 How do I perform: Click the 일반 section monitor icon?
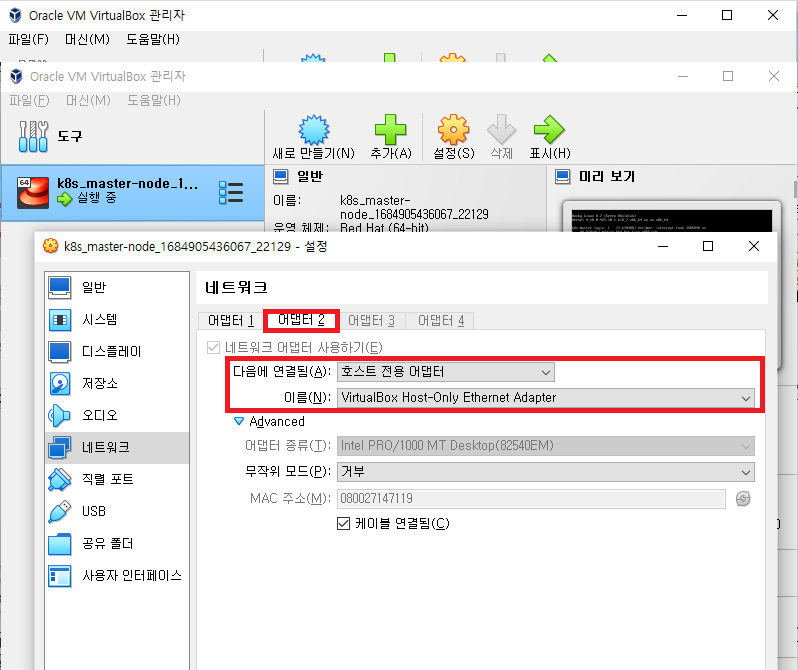tap(280, 177)
